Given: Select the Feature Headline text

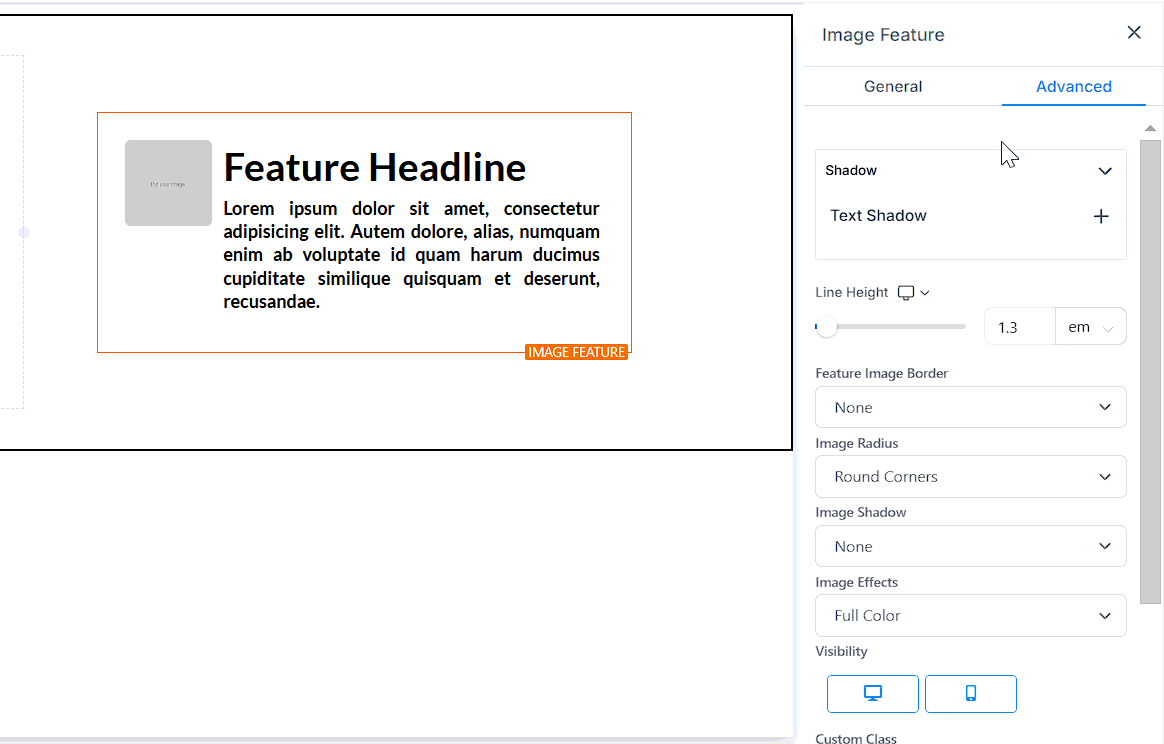Looking at the screenshot, I should 374,168.
